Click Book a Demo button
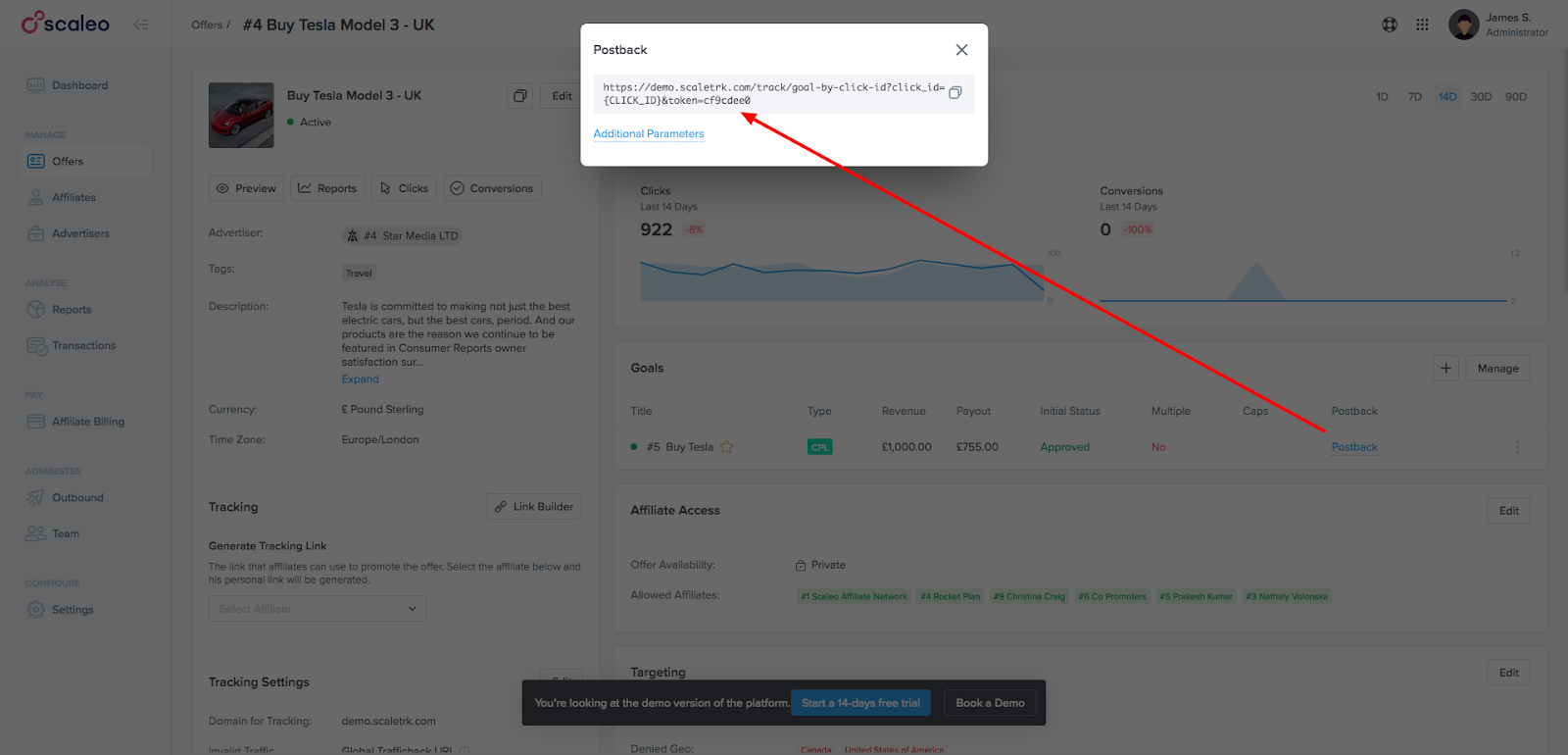The width and height of the screenshot is (1568, 755). [990, 703]
